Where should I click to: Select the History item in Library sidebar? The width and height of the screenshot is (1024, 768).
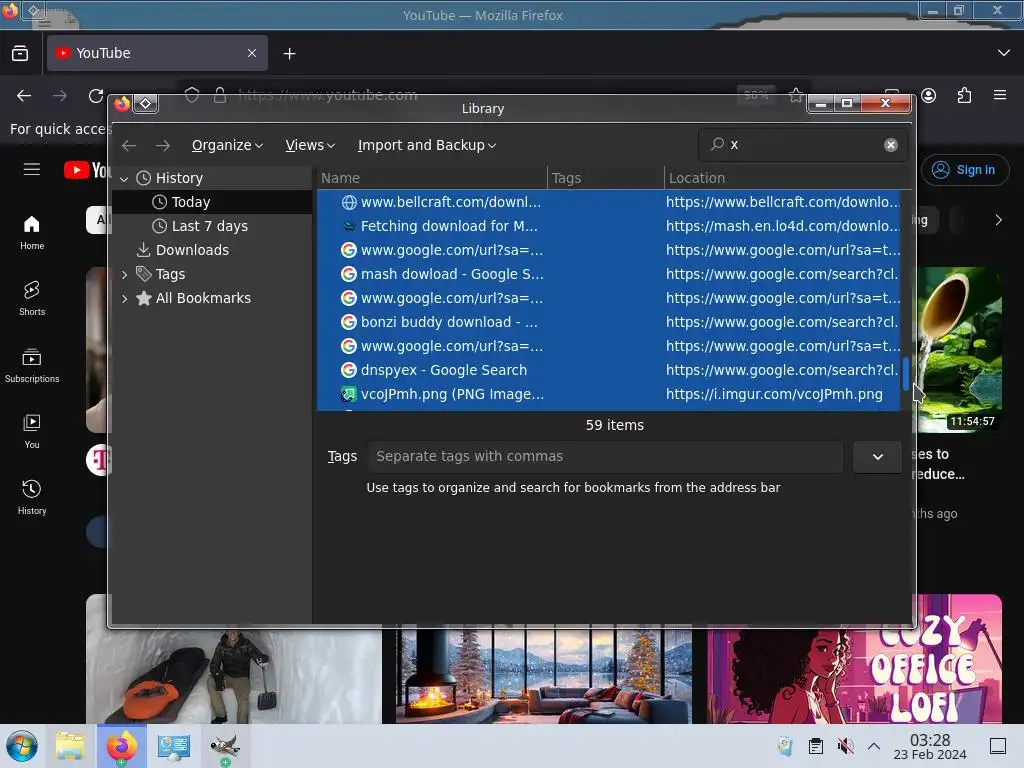[x=212, y=178]
